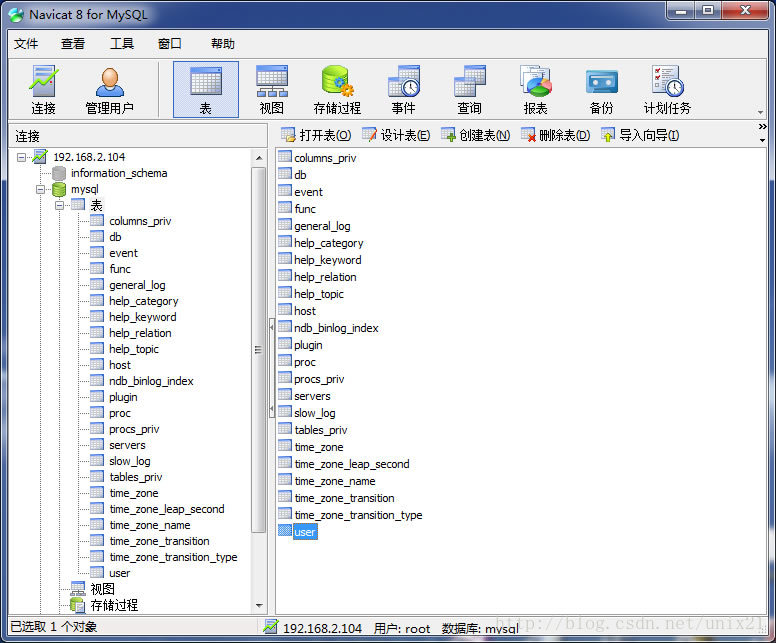Screen dimensions: 776x643
Task: Click the connection tree vertical scrollbar thumb
Action: [258, 350]
